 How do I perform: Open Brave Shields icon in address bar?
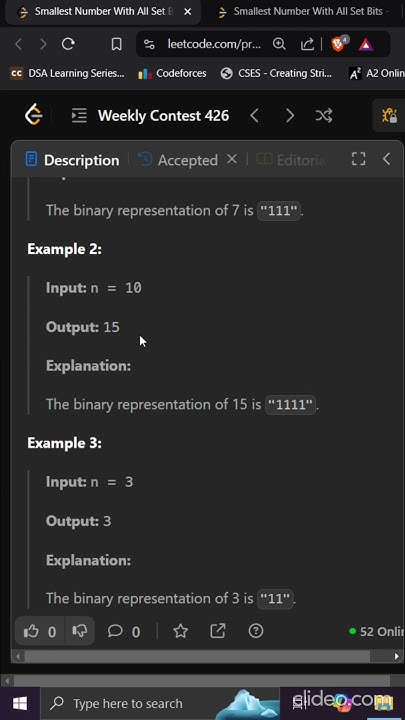coord(339,44)
